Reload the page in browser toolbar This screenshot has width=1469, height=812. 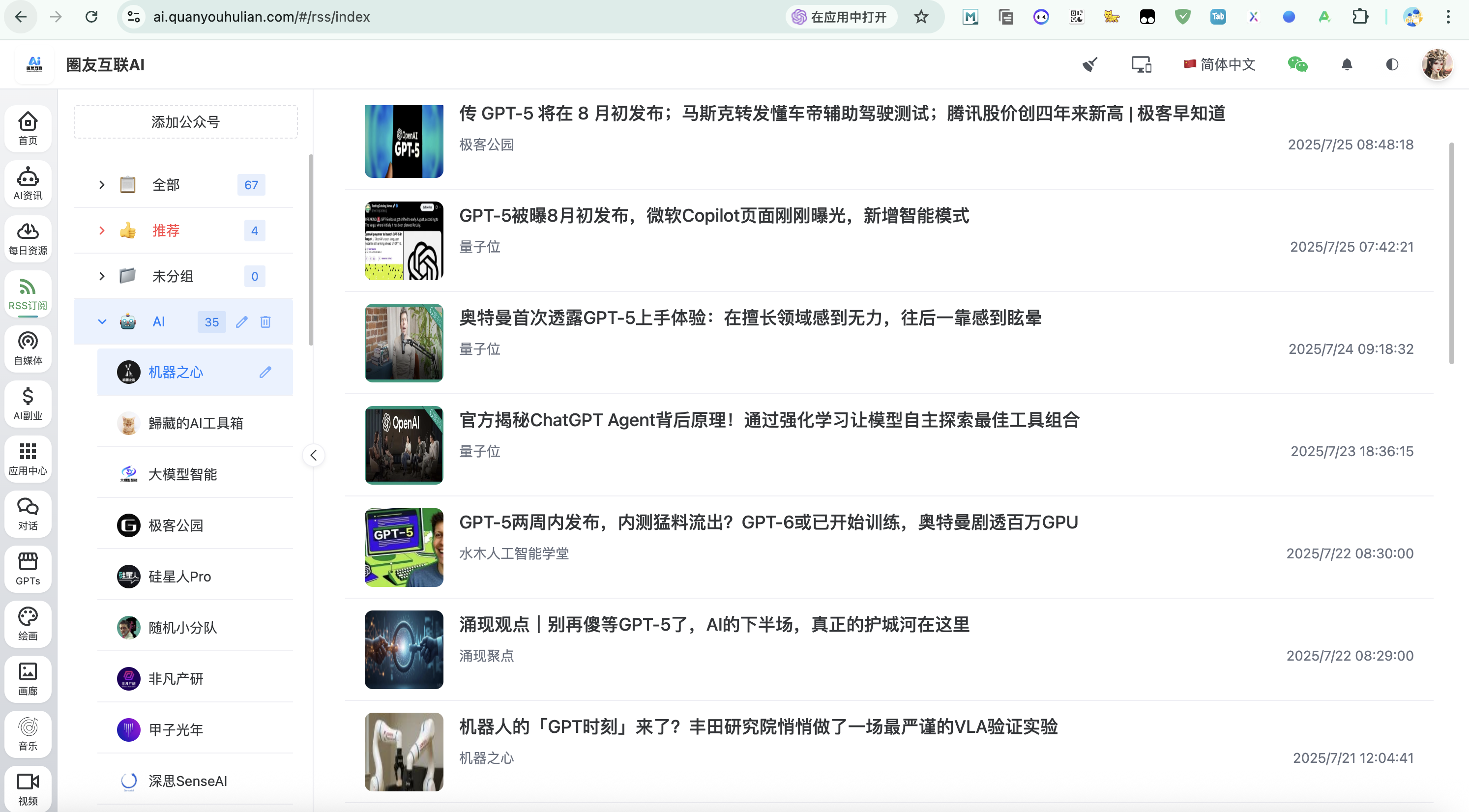[91, 17]
